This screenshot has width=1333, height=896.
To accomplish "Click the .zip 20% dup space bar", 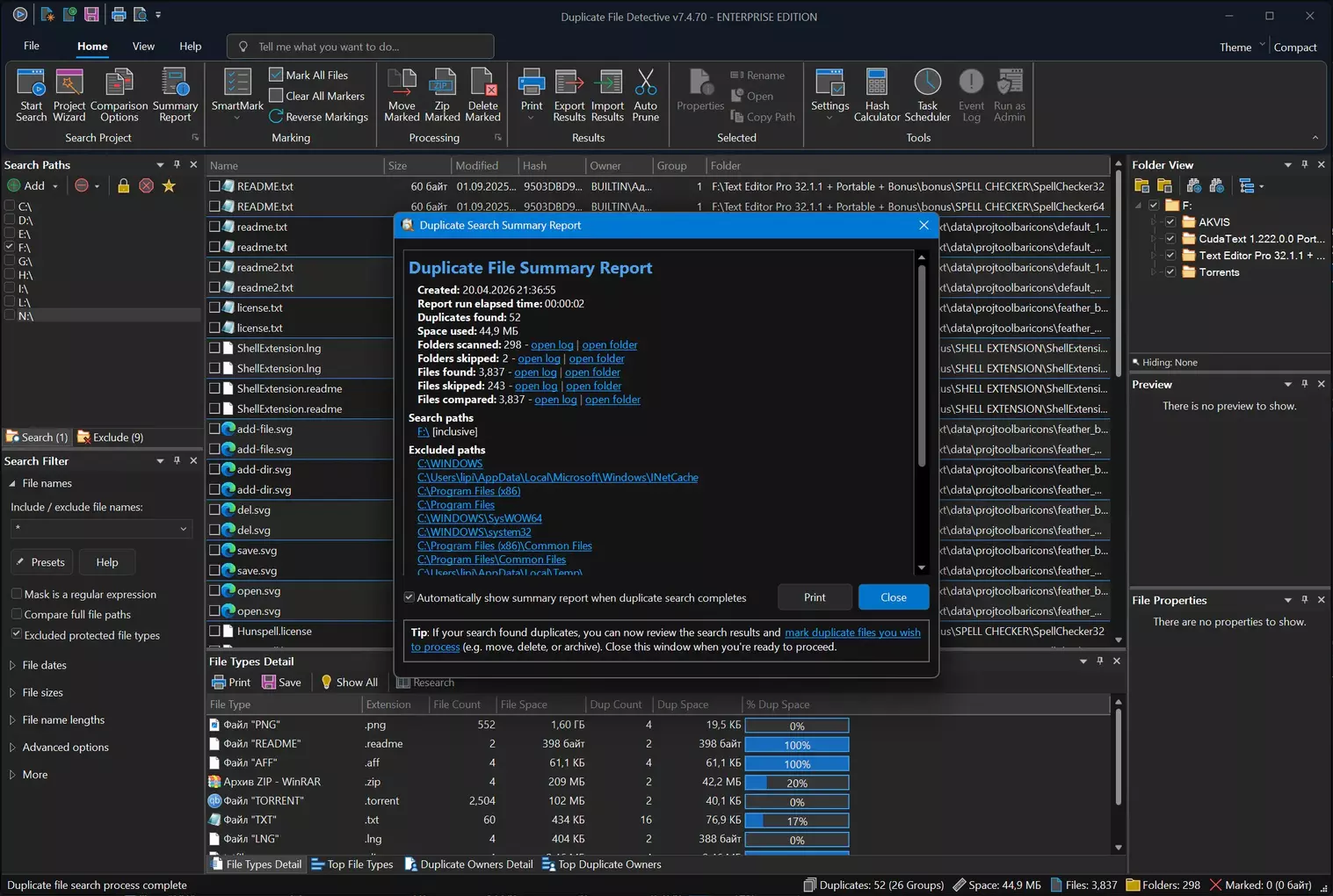I will click(x=796, y=783).
